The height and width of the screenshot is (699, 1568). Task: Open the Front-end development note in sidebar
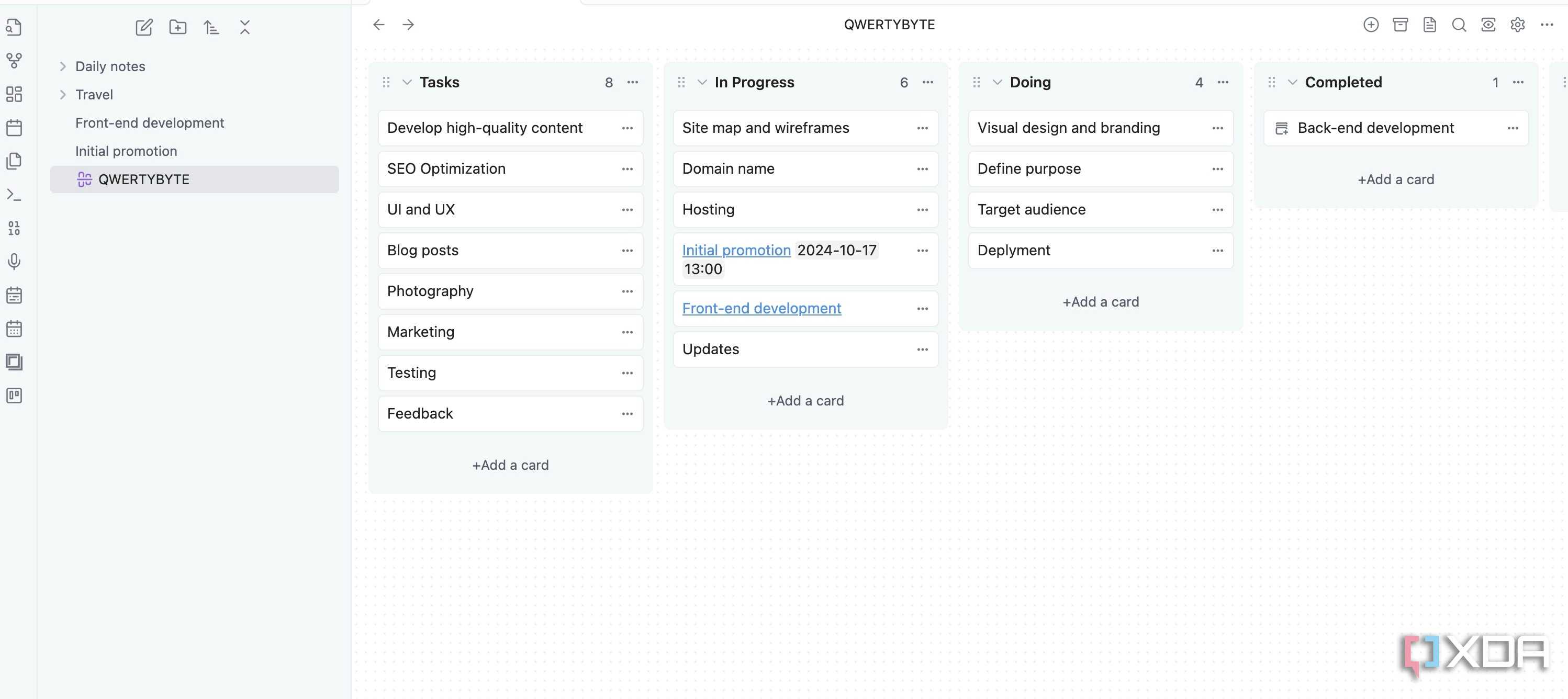pos(150,123)
